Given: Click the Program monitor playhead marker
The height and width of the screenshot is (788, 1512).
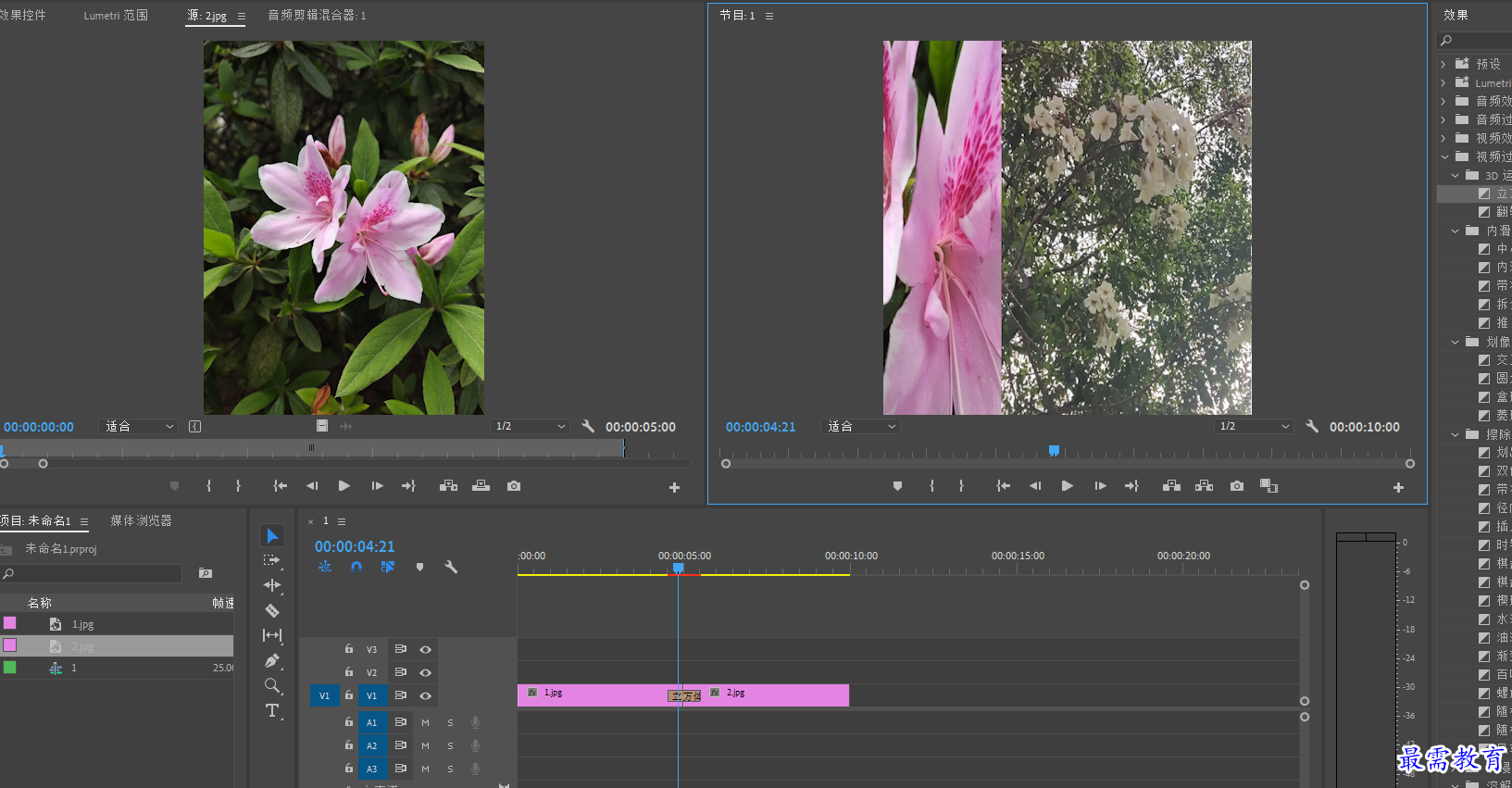Looking at the screenshot, I should click(x=1054, y=451).
